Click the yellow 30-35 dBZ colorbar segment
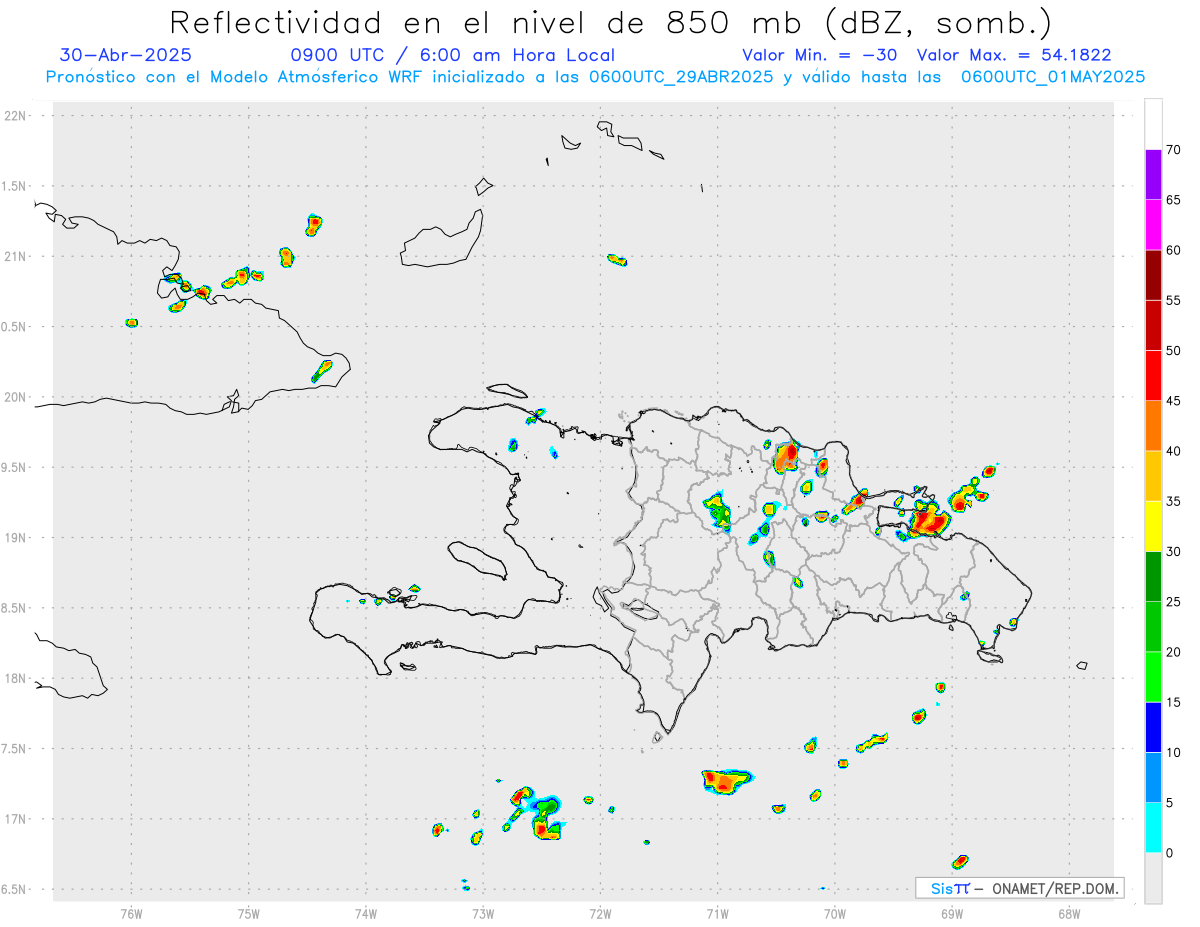 [1153, 526]
